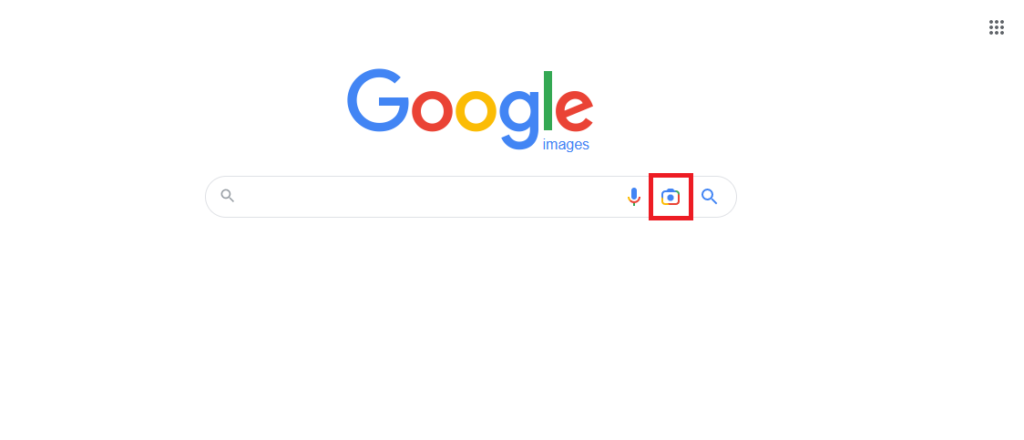This screenshot has width=1024, height=440.
Task: Click the first red "o" in Google
Action: click(x=432, y=110)
